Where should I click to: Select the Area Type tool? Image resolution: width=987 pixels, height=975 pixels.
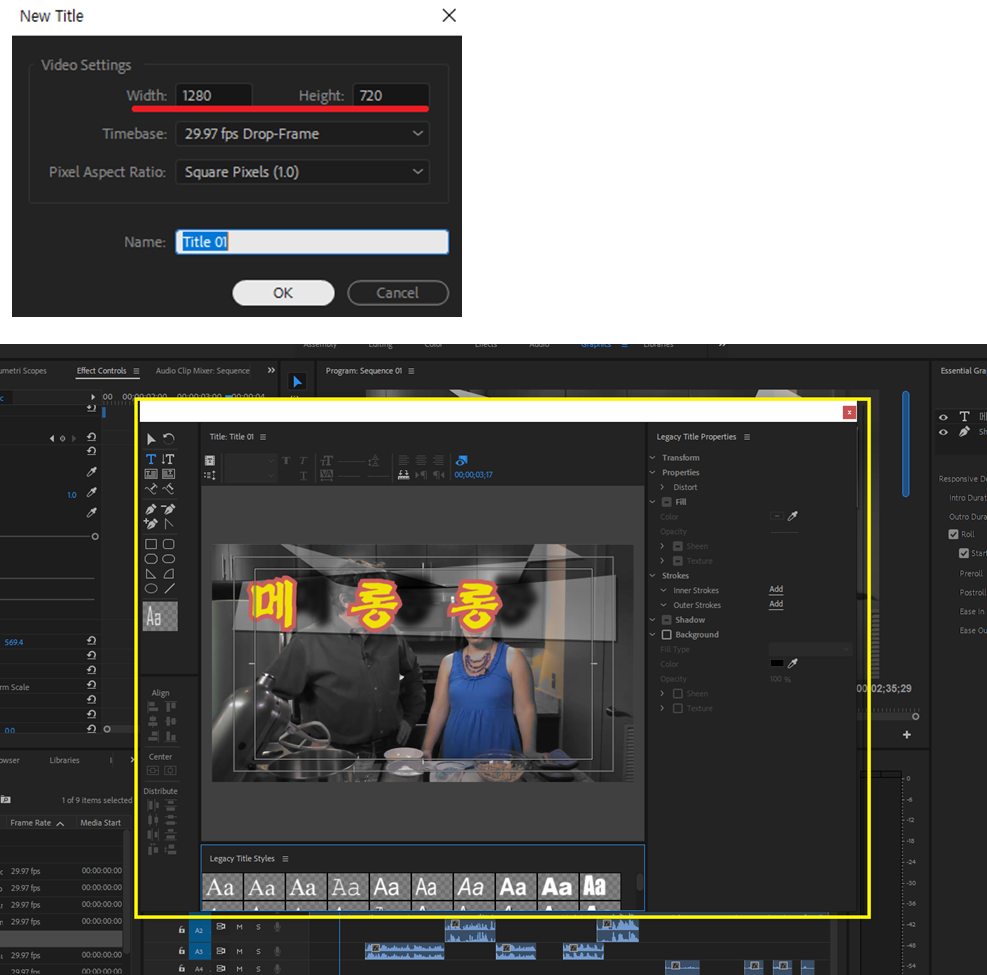tap(151, 474)
